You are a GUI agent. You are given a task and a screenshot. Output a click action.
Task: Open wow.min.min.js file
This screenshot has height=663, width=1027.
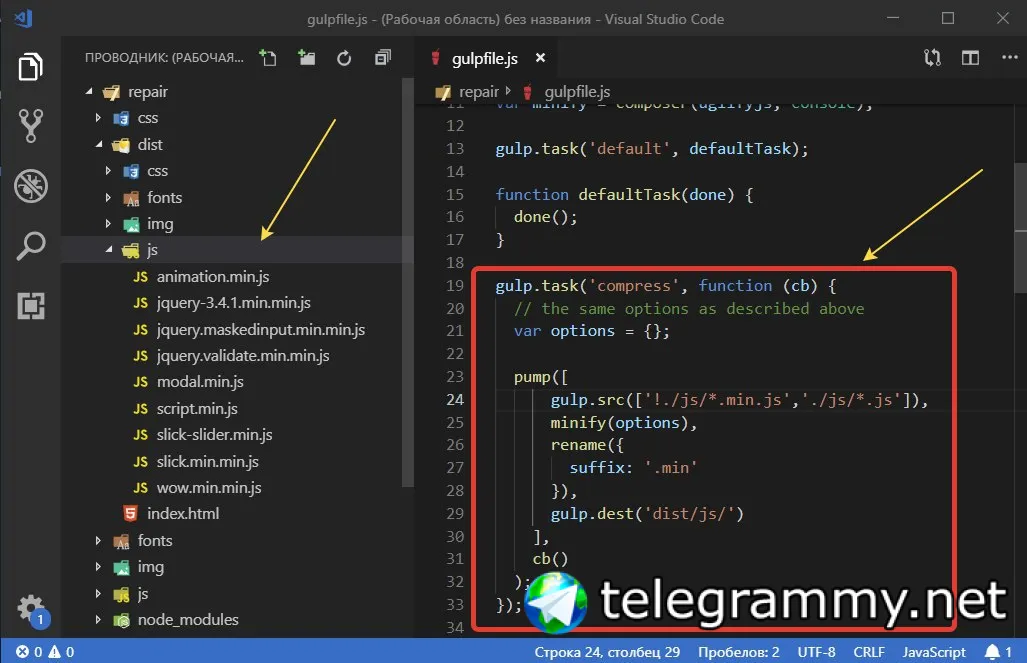tap(209, 488)
